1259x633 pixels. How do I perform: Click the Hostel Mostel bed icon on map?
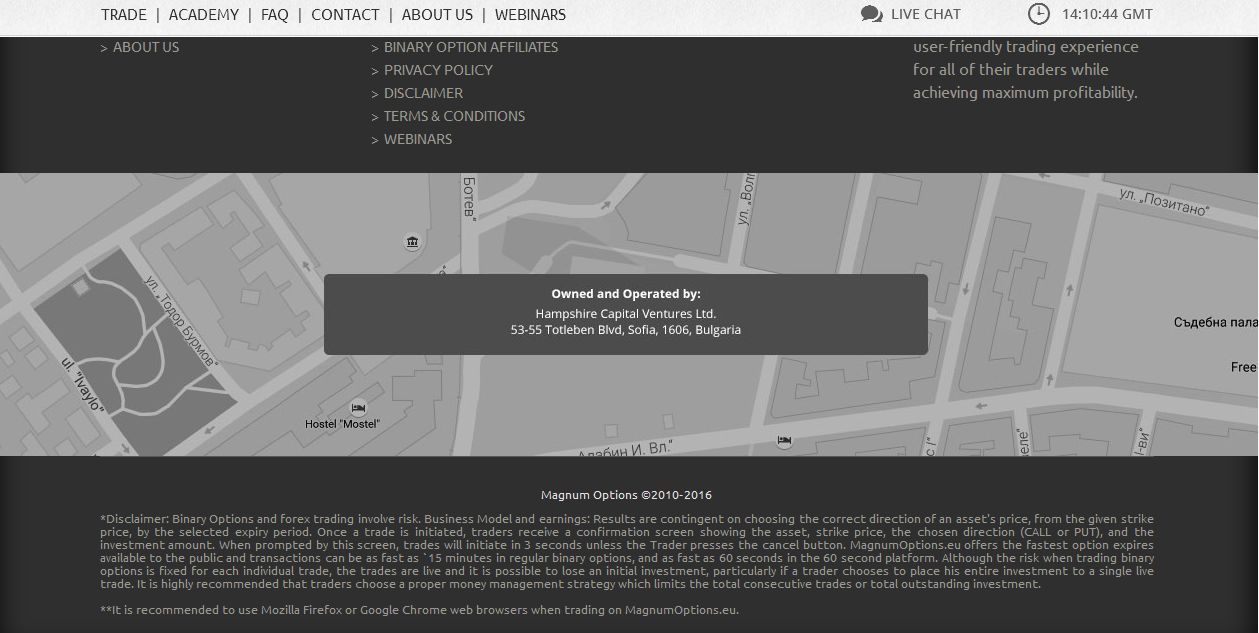[x=358, y=408]
